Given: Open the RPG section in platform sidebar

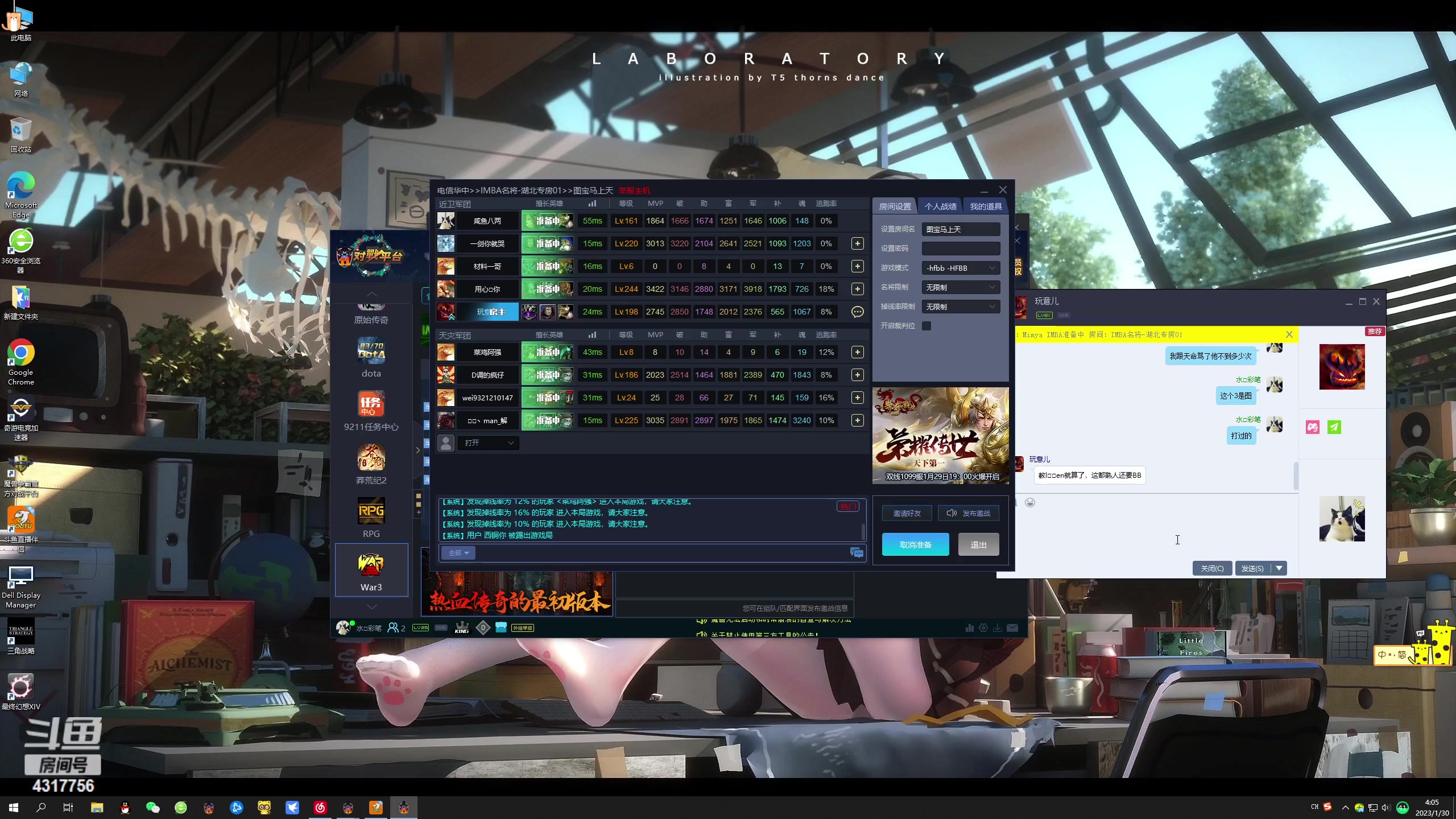Looking at the screenshot, I should [371, 517].
